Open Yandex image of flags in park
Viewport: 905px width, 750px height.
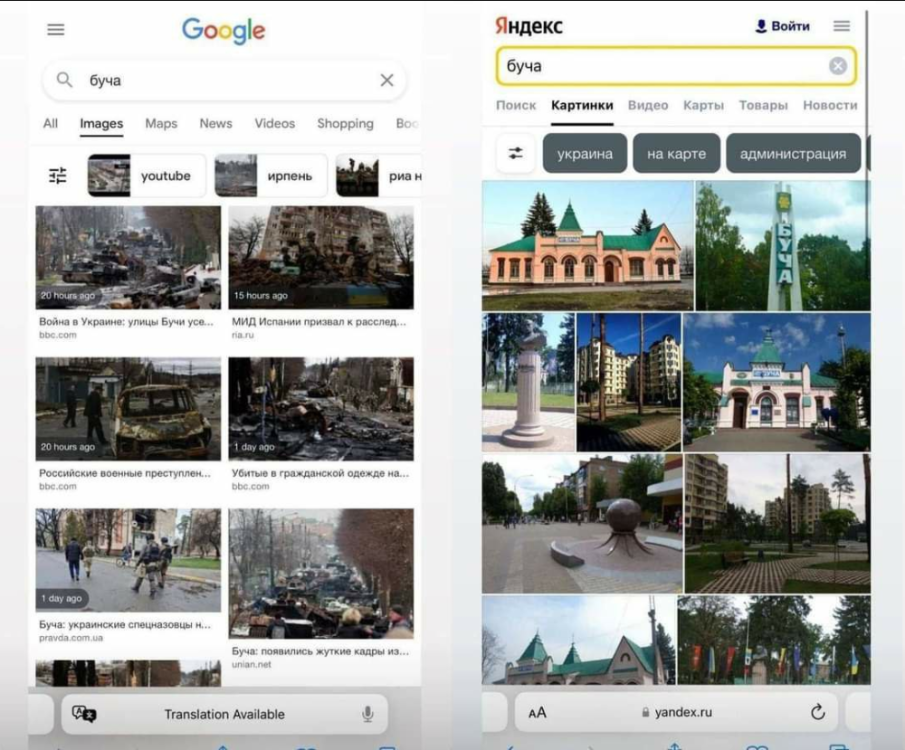(x=773, y=640)
